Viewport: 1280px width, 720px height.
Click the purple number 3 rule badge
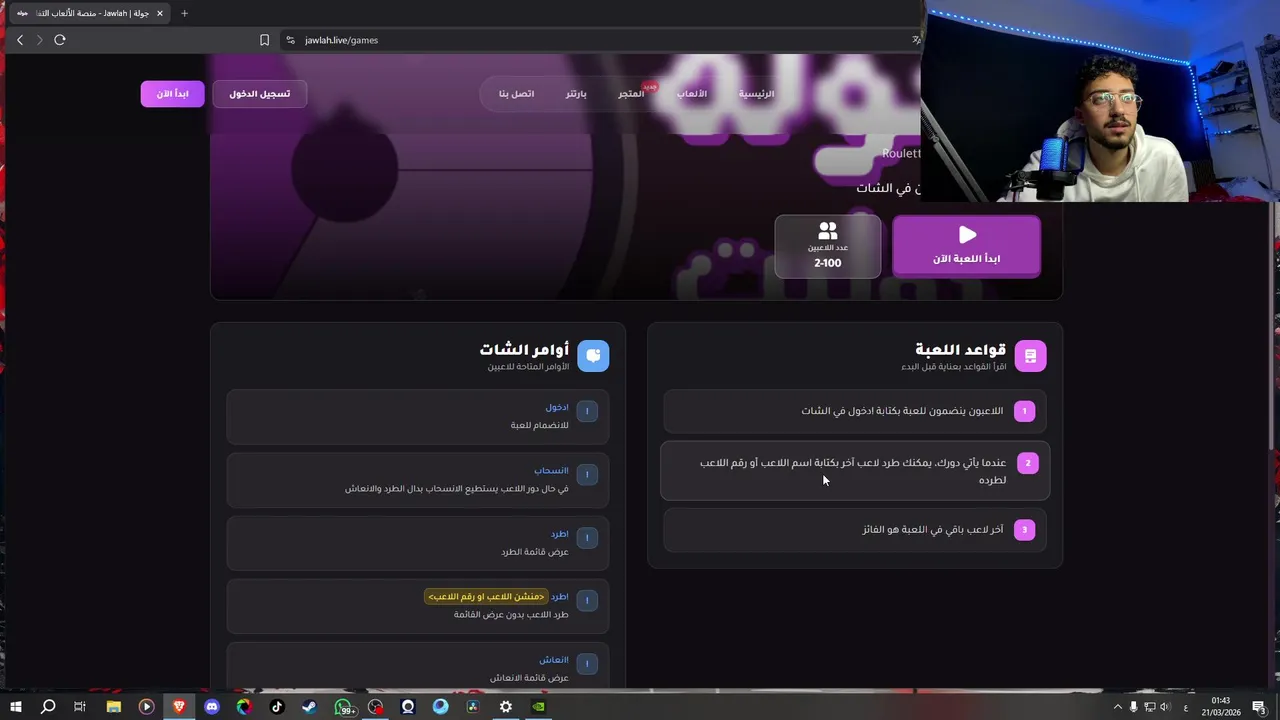tap(1024, 530)
